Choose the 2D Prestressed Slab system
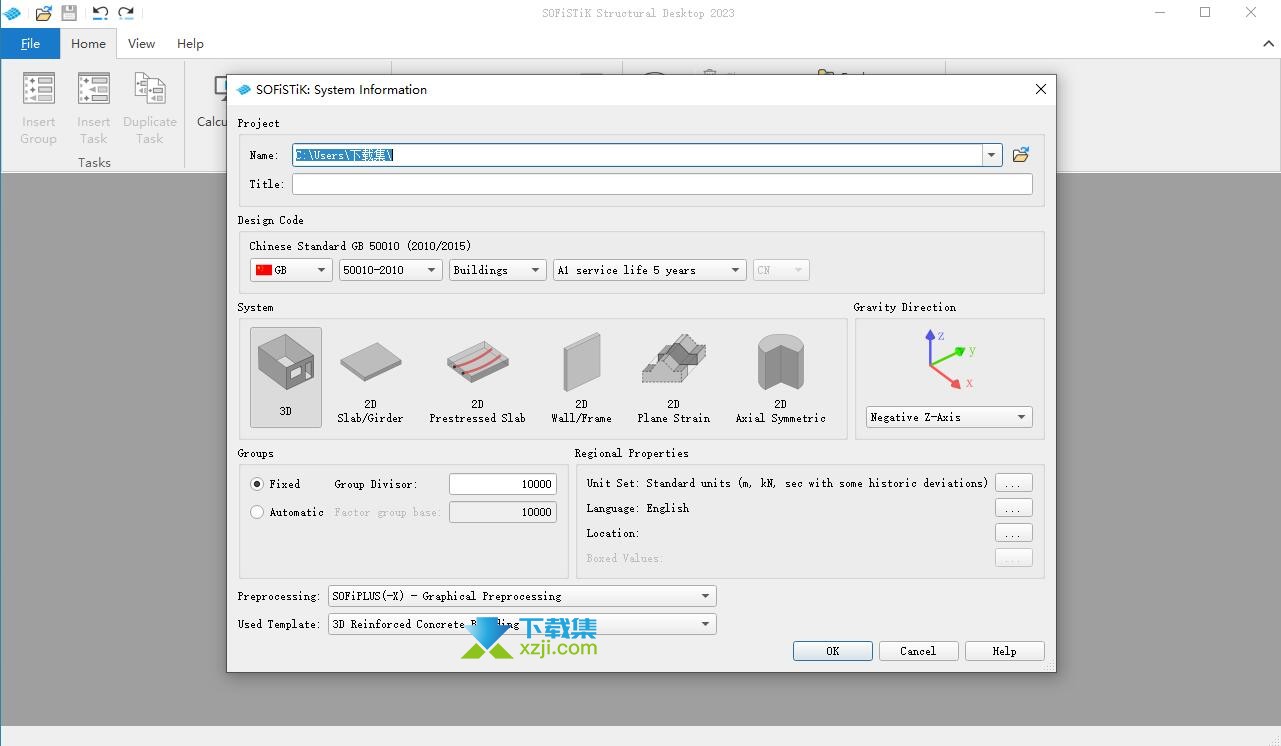The width and height of the screenshot is (1281, 746). 477,377
